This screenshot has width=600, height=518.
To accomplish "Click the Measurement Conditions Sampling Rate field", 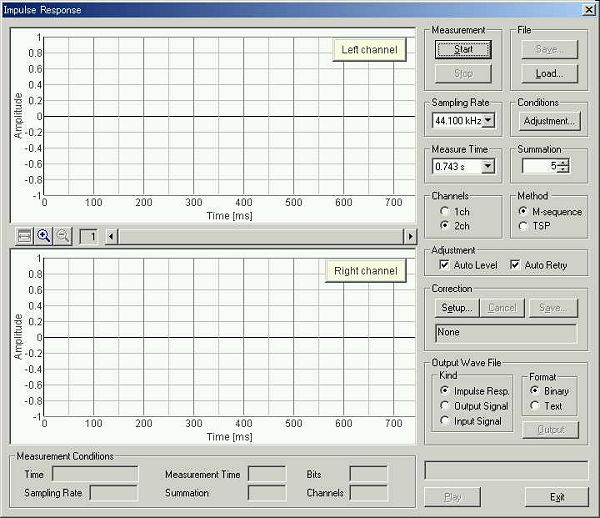I will 114,492.
